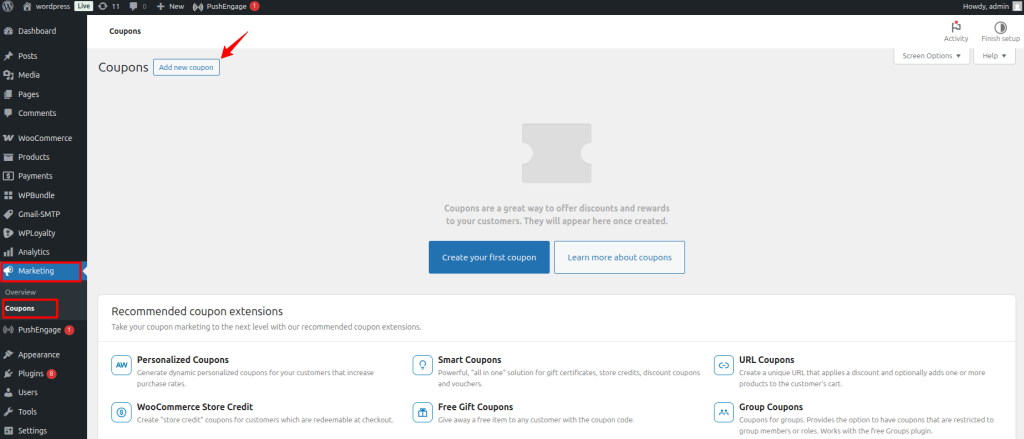Click the Media library icon
Viewport: 1024px width, 439px height.
(8, 75)
